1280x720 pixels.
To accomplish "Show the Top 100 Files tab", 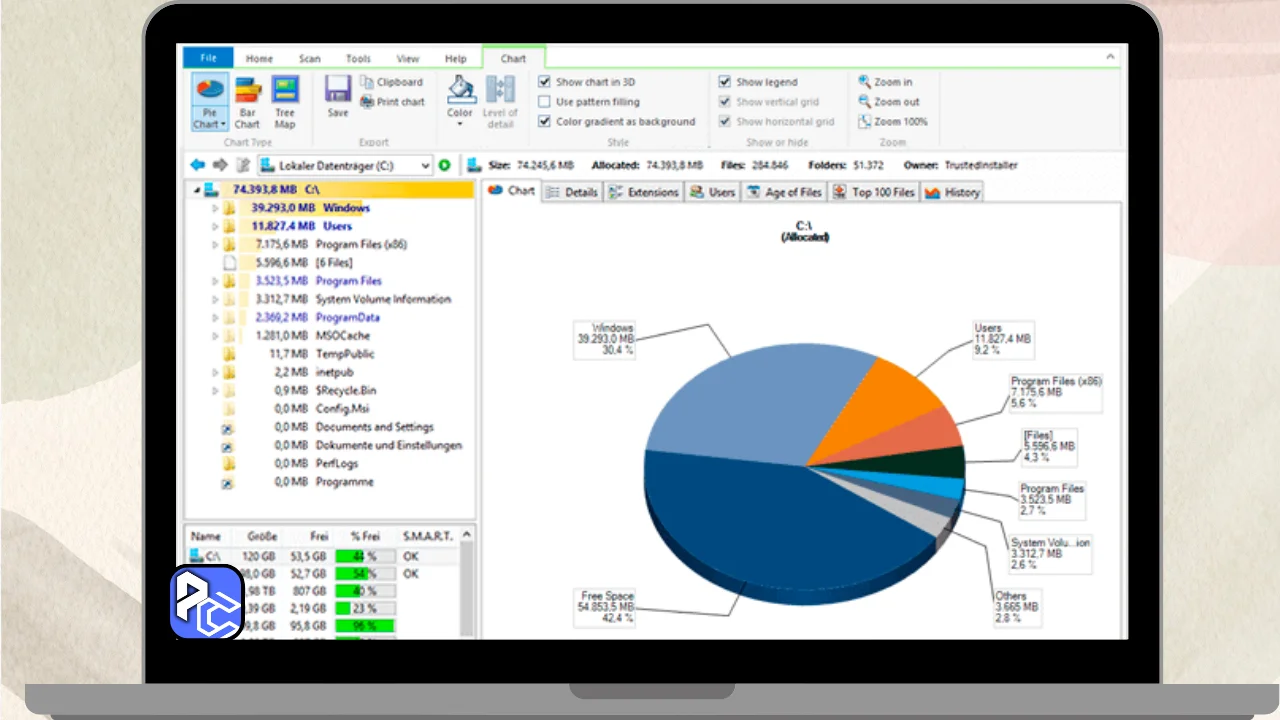I will 874,192.
